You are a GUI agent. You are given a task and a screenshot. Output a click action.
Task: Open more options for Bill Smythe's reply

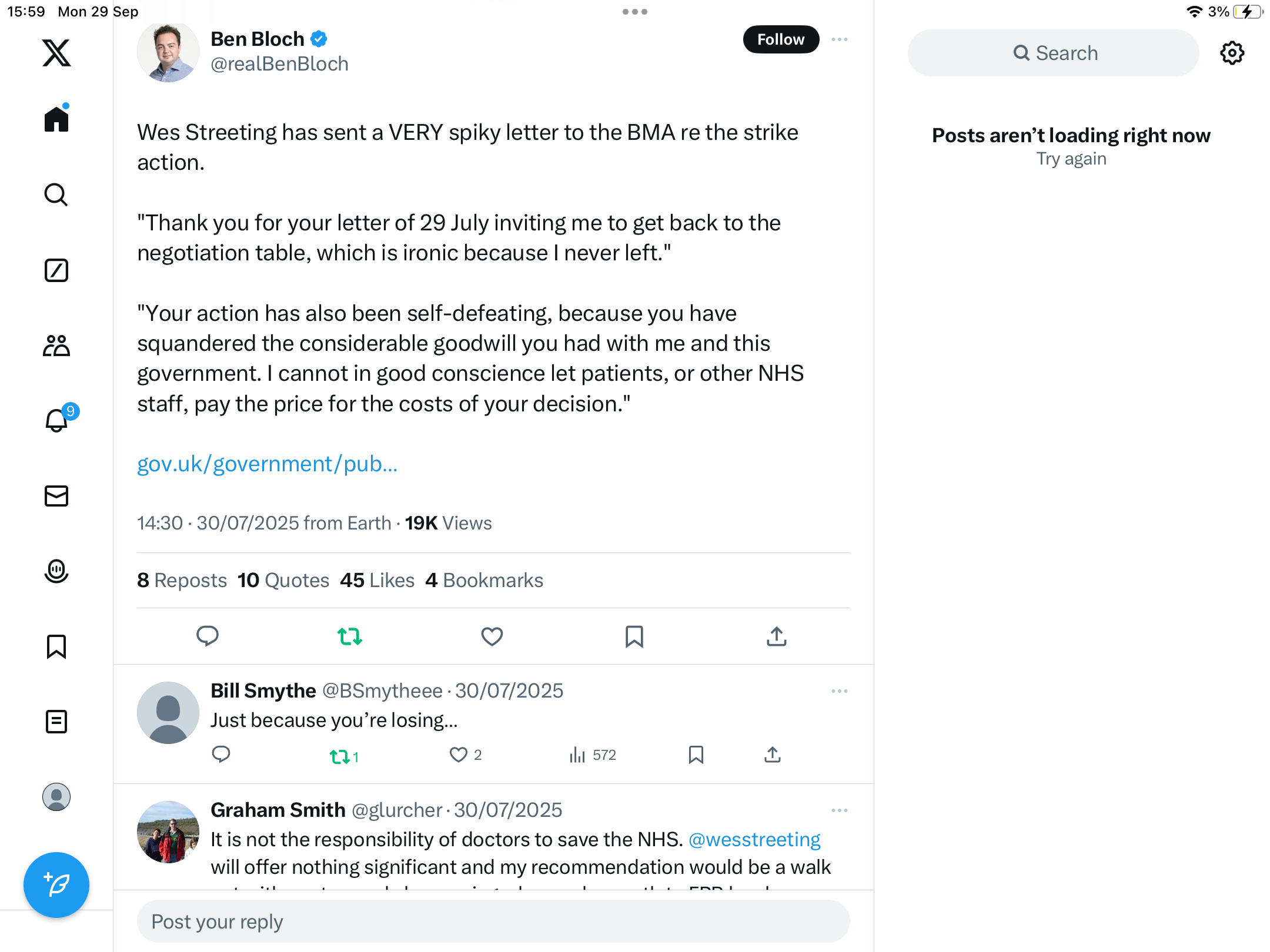pos(840,691)
